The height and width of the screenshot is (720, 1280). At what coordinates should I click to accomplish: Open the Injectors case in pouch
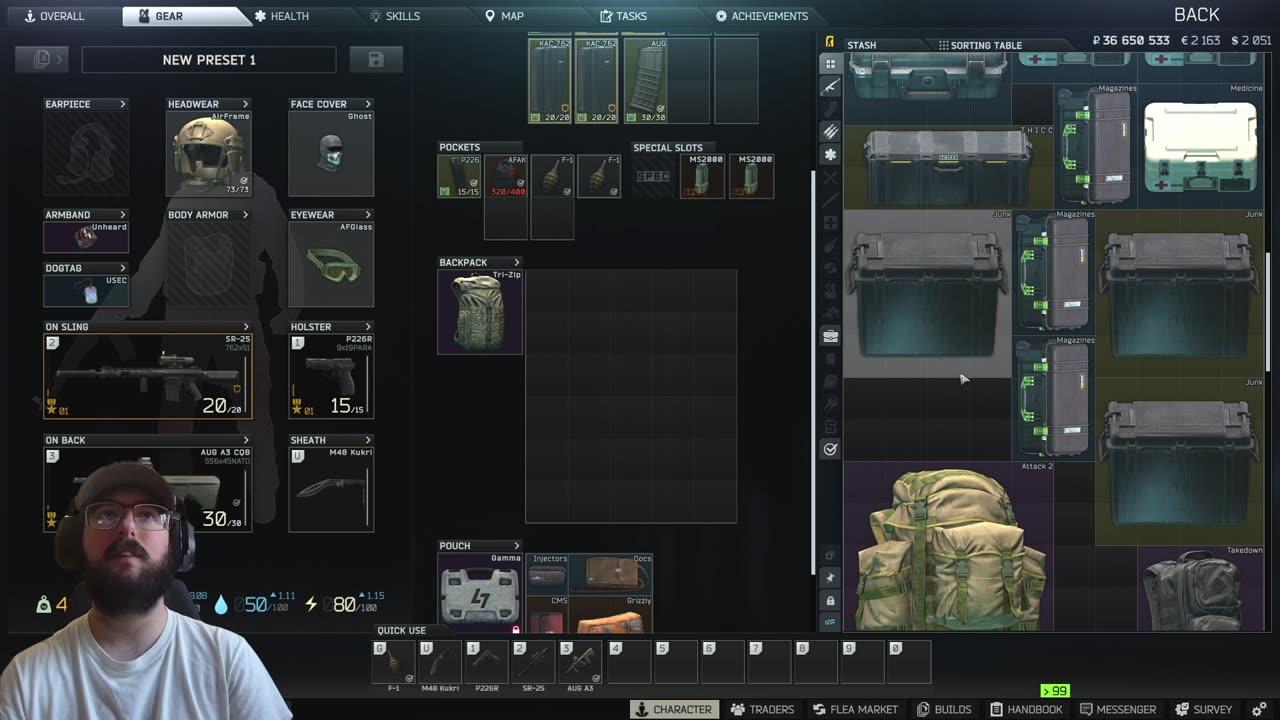548,573
